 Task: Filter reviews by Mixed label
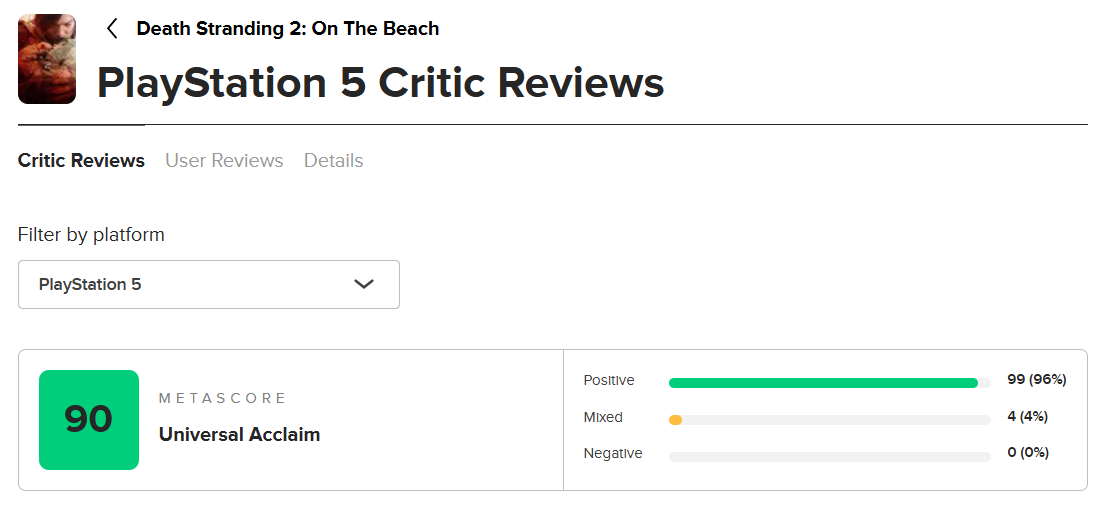[603, 417]
